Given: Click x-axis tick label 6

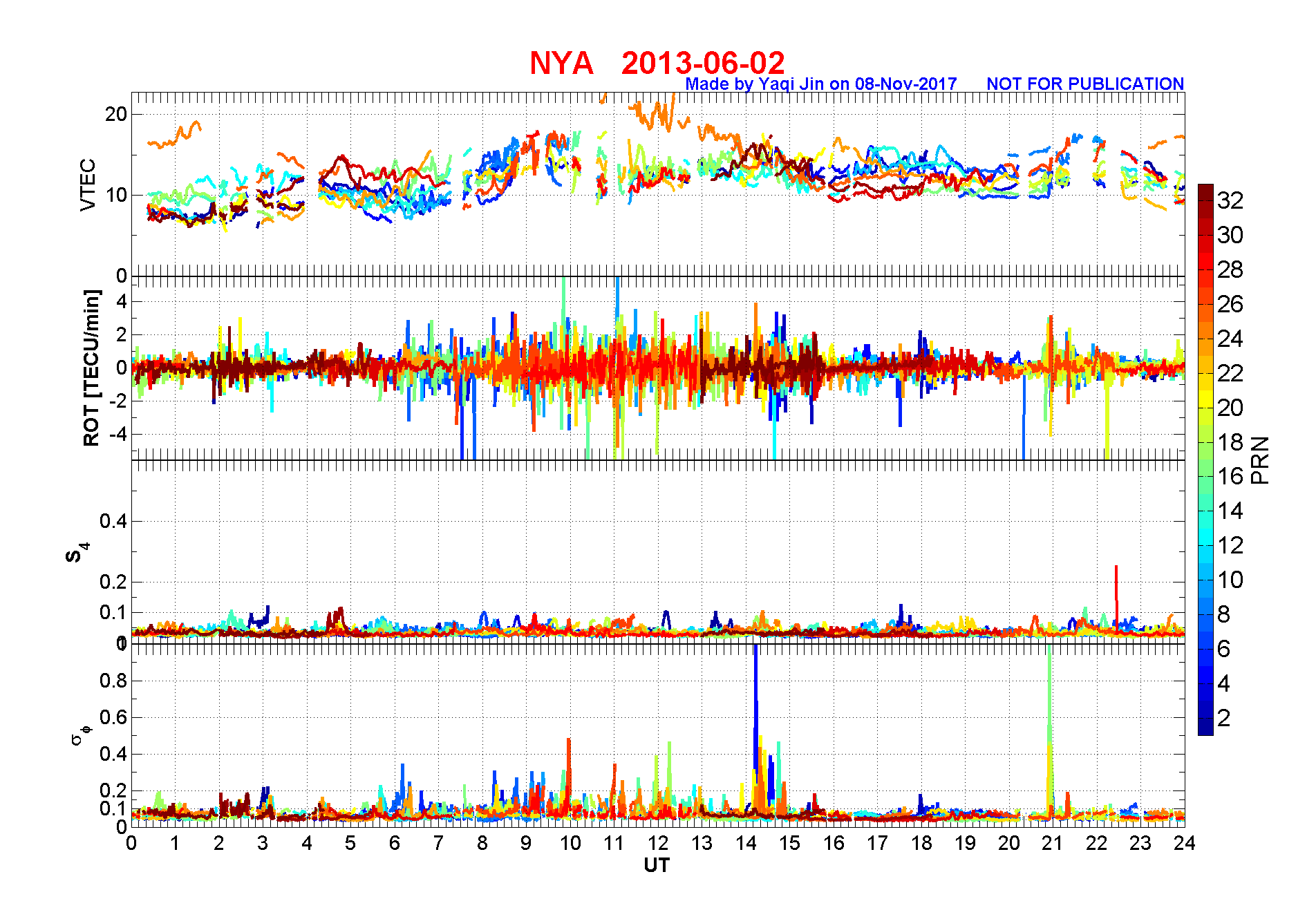Looking at the screenshot, I should [x=395, y=843].
